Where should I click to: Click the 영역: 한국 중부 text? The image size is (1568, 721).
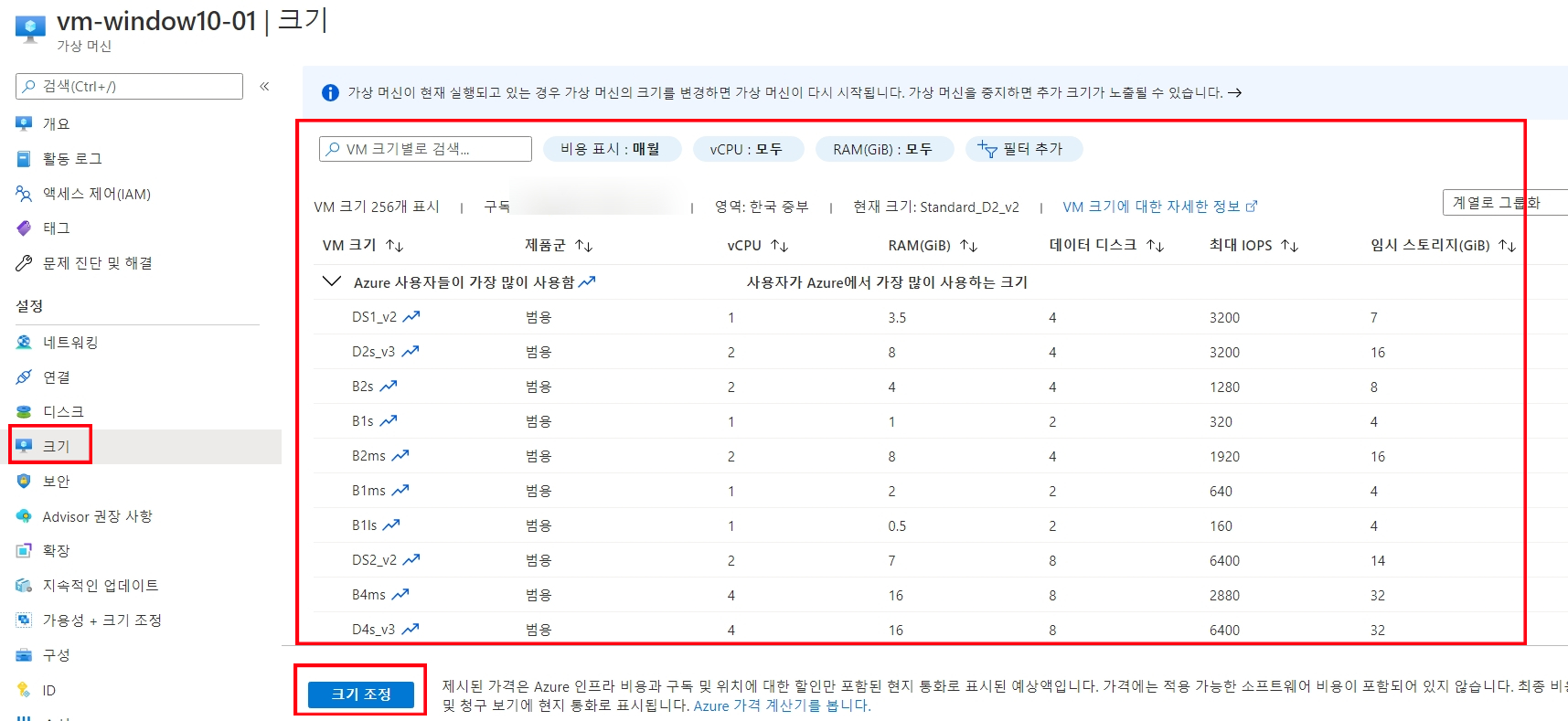click(762, 207)
